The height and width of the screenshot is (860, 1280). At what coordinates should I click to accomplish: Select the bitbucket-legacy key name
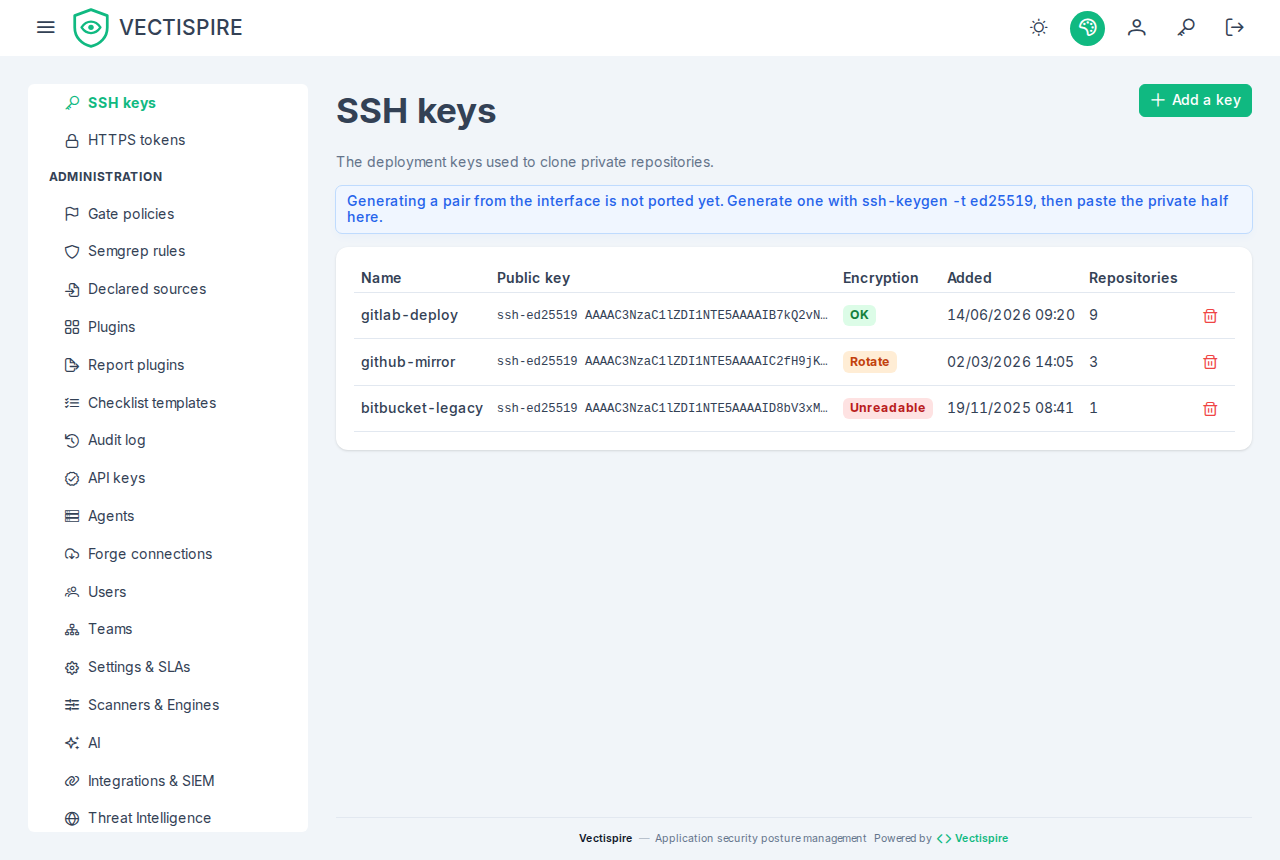tap(422, 408)
